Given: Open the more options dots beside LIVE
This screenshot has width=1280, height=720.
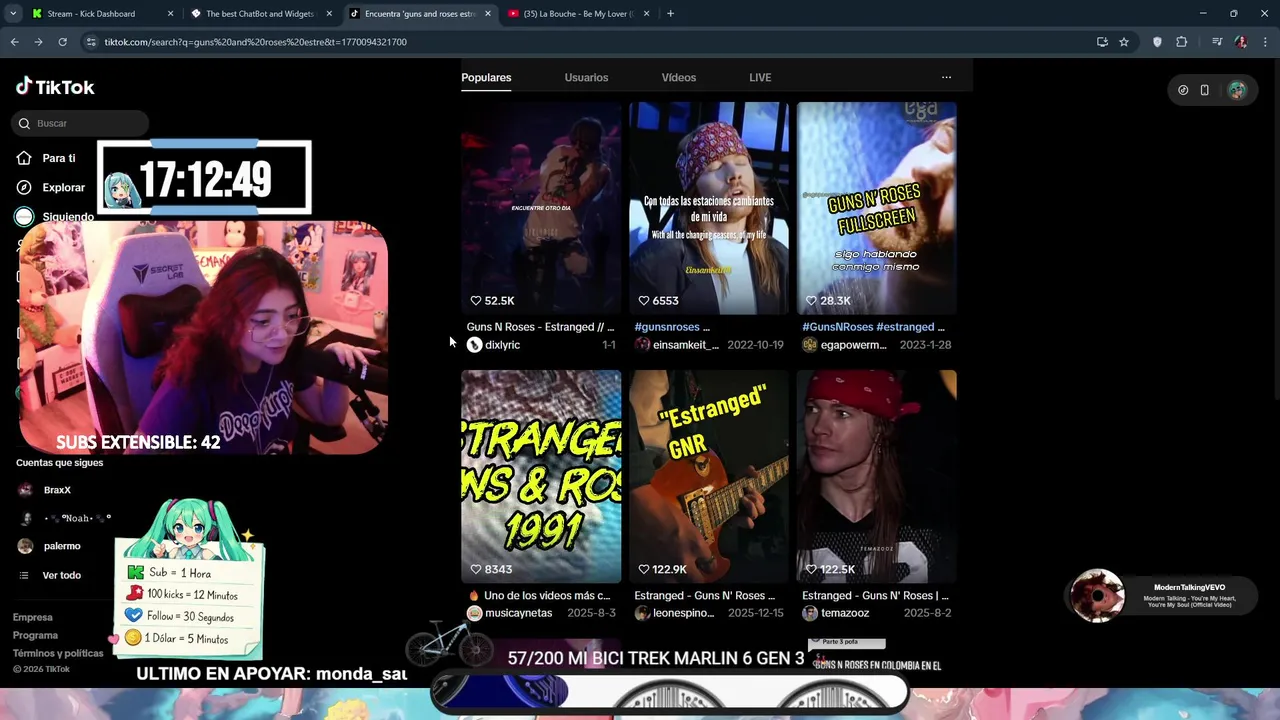Looking at the screenshot, I should [x=946, y=77].
